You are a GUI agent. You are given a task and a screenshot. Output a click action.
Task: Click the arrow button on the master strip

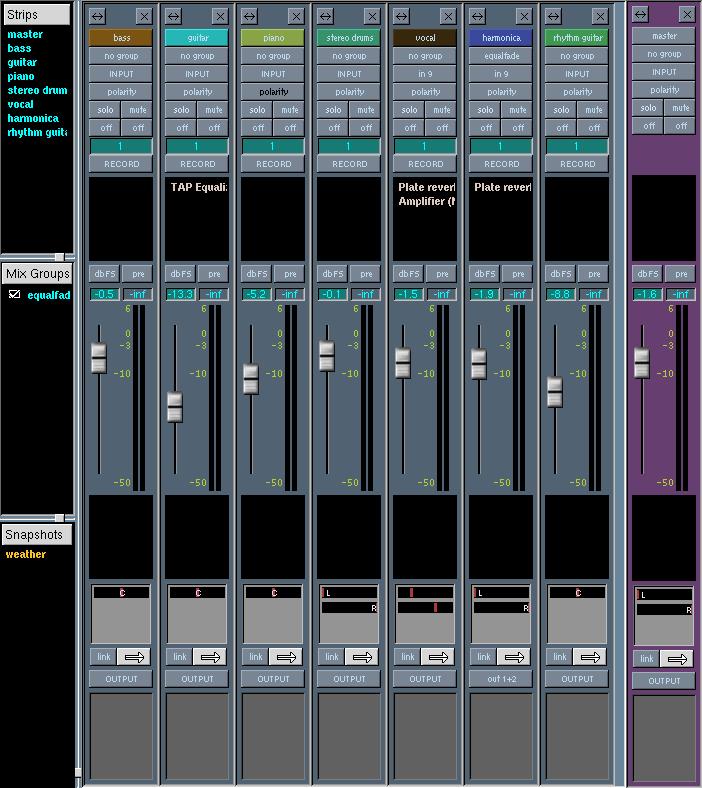point(677,659)
